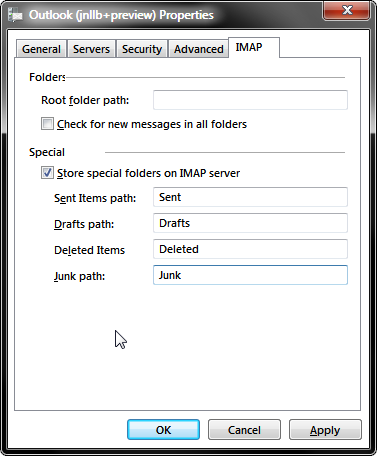The image size is (377, 456).
Task: Enable Check for new messages in all folders
Action: [47, 124]
